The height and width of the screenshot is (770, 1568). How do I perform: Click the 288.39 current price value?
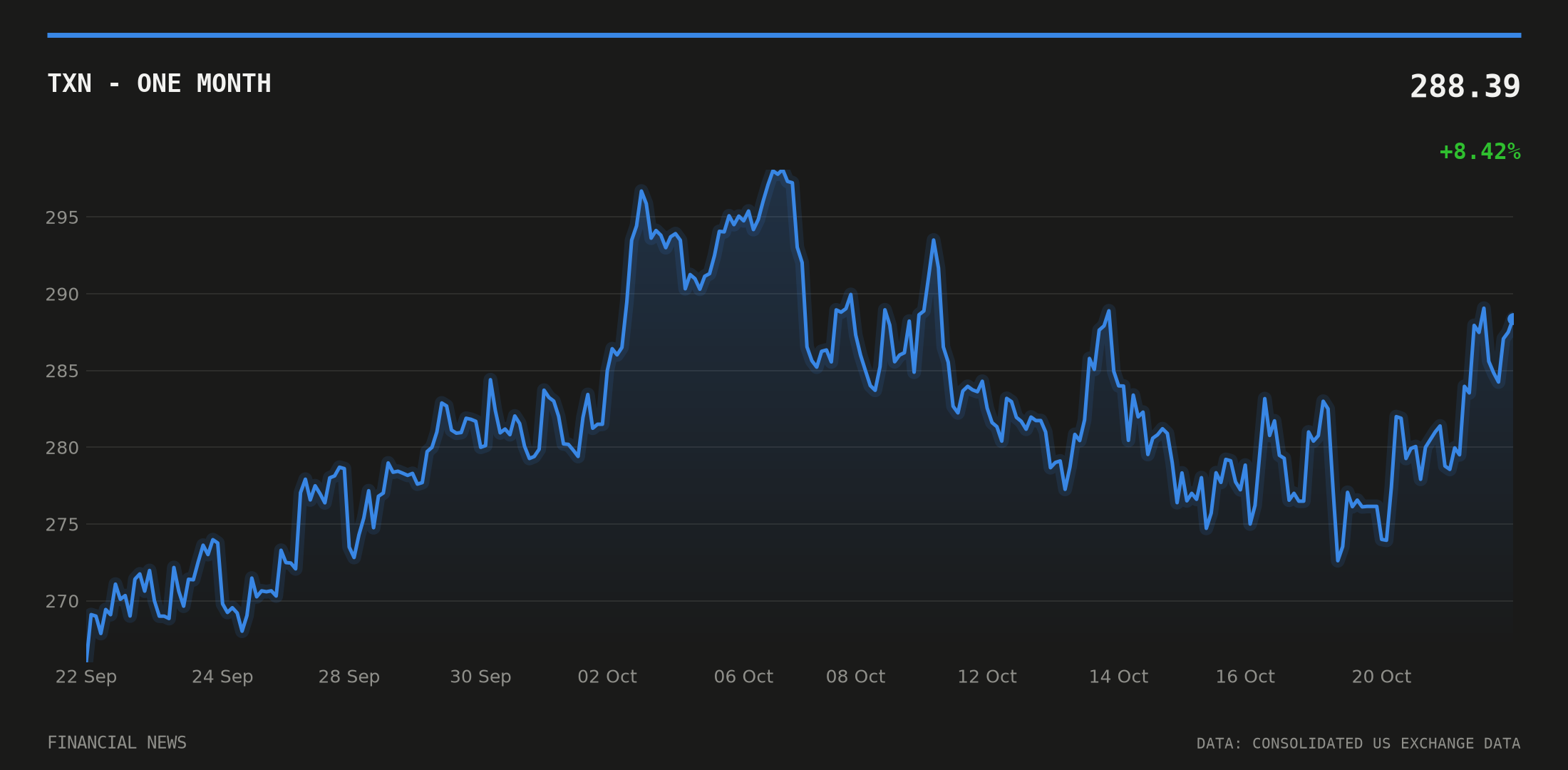[x=1465, y=87]
